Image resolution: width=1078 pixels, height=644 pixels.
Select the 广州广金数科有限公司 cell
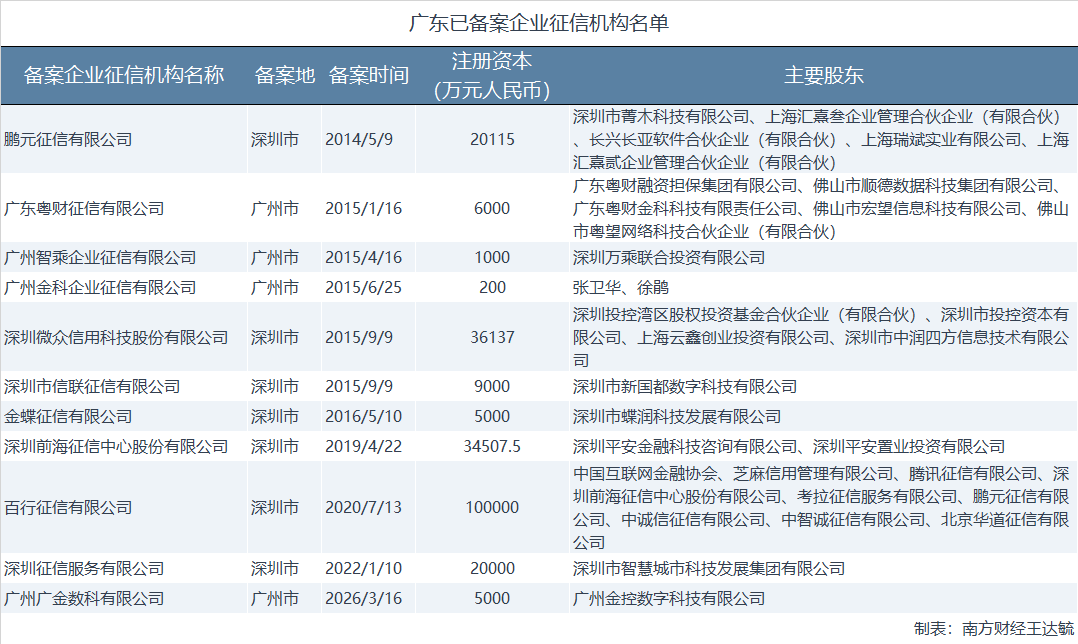(84, 598)
